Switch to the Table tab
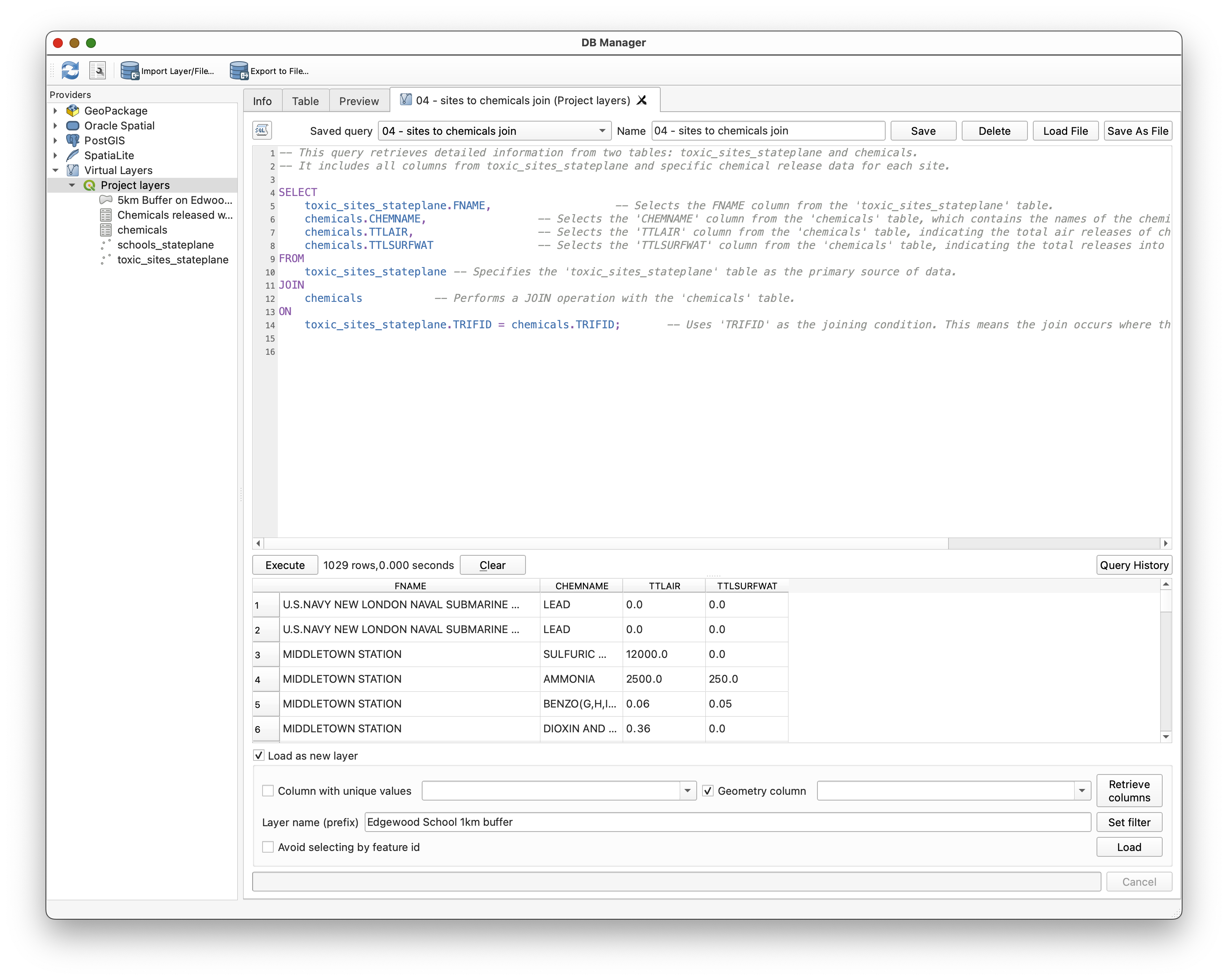 pyautogui.click(x=305, y=101)
